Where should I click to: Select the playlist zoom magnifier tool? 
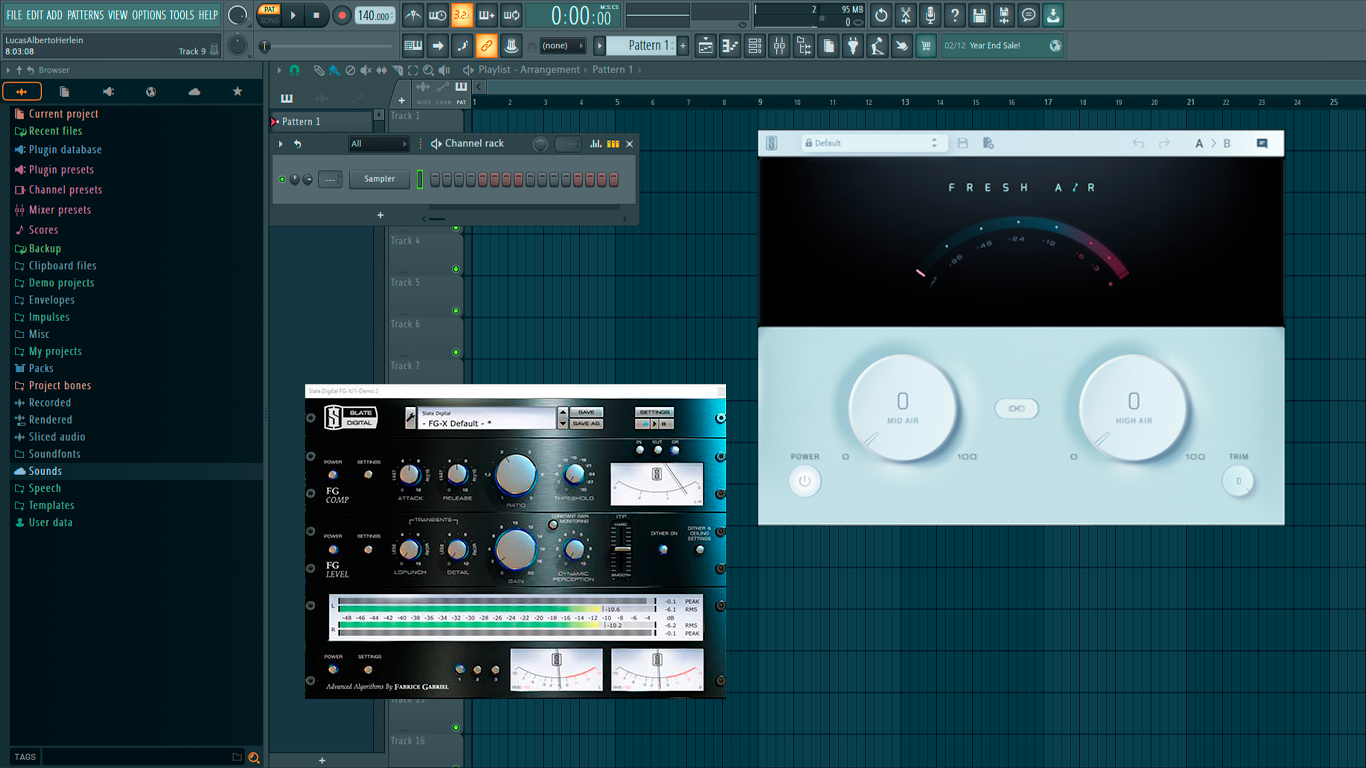click(428, 70)
